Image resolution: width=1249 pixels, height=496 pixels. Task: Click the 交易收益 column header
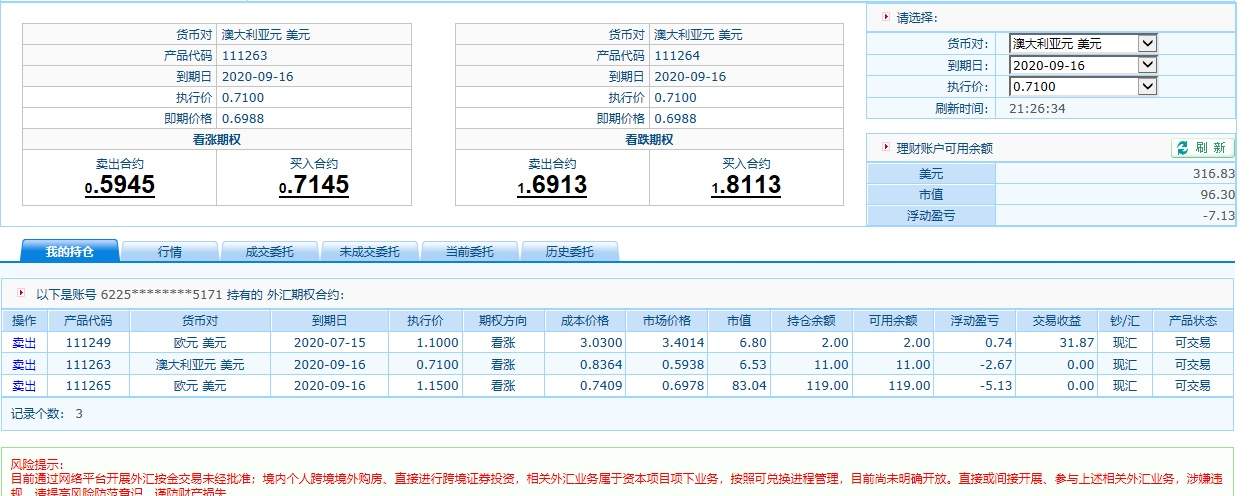tap(1056, 321)
